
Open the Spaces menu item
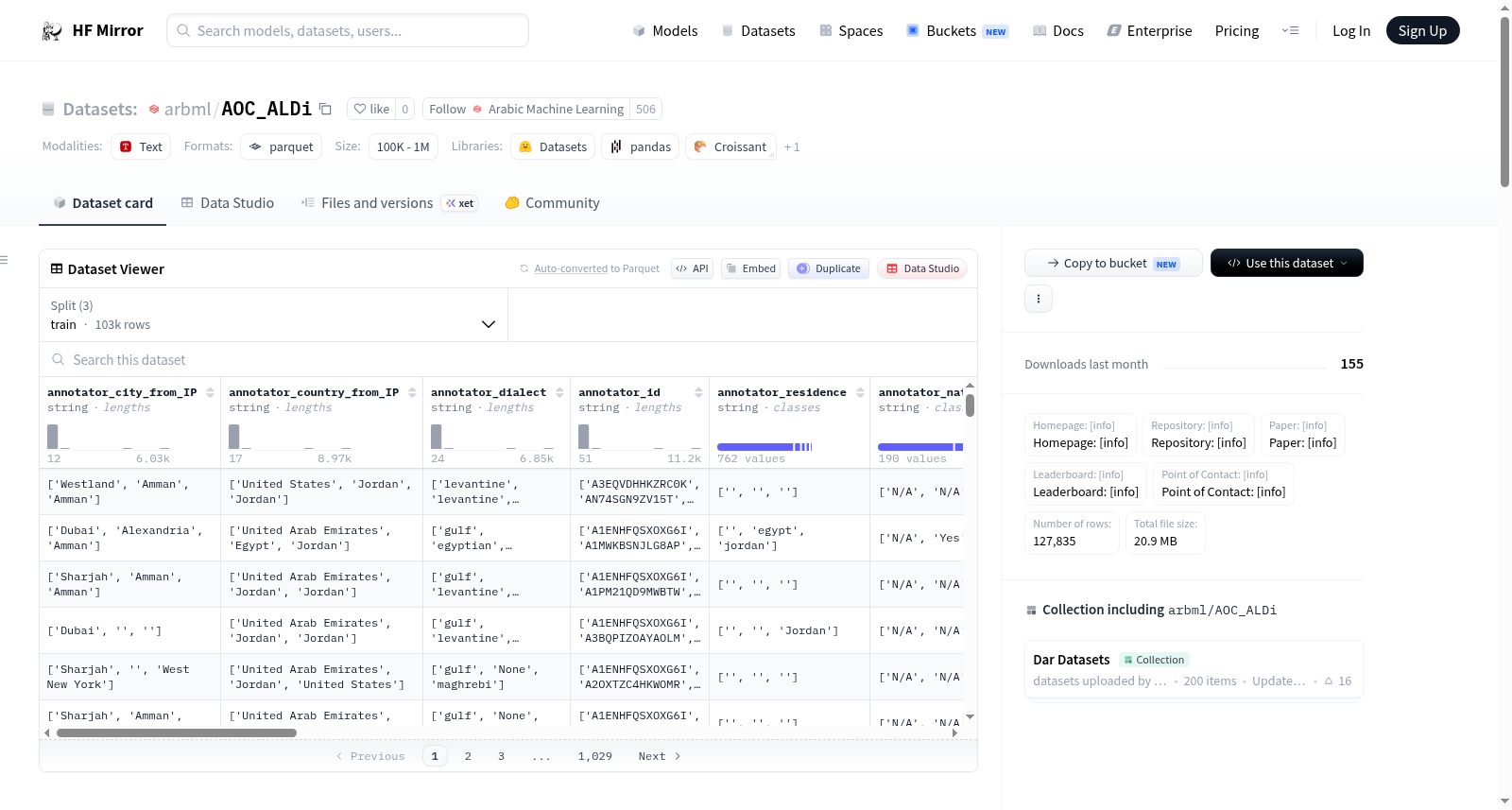(x=851, y=31)
